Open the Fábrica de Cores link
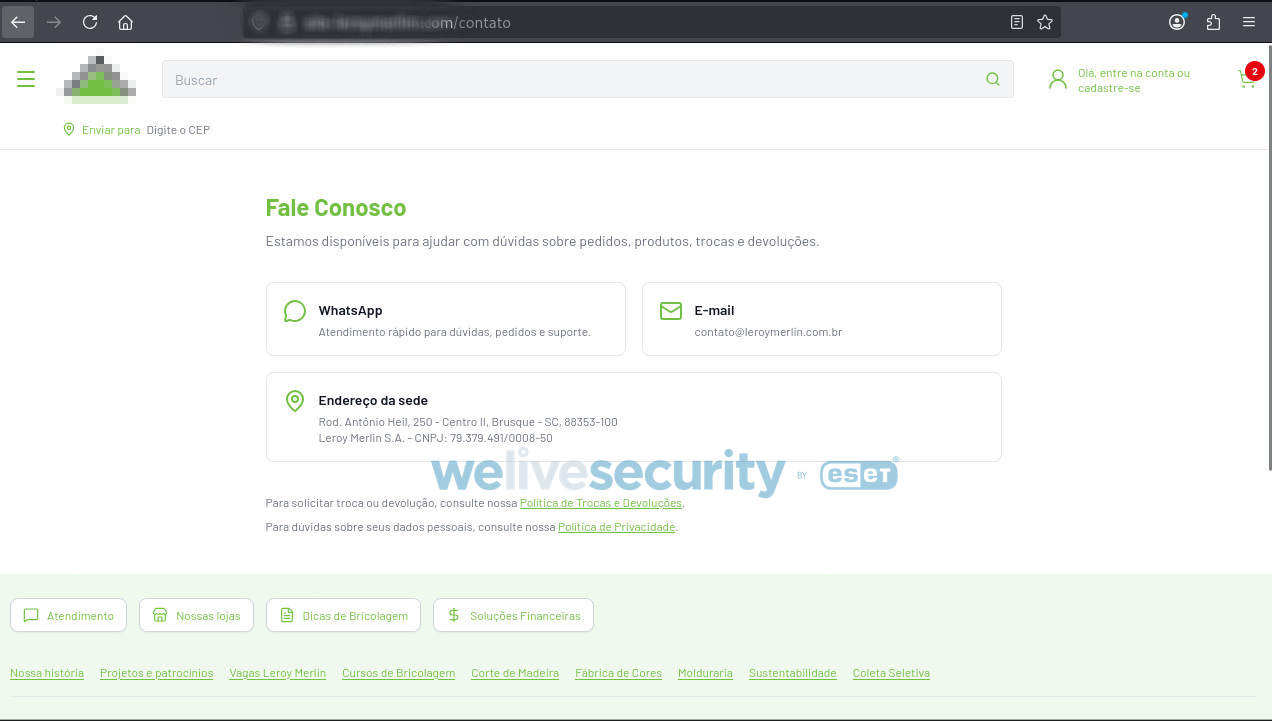The height and width of the screenshot is (721, 1272). pos(618,673)
